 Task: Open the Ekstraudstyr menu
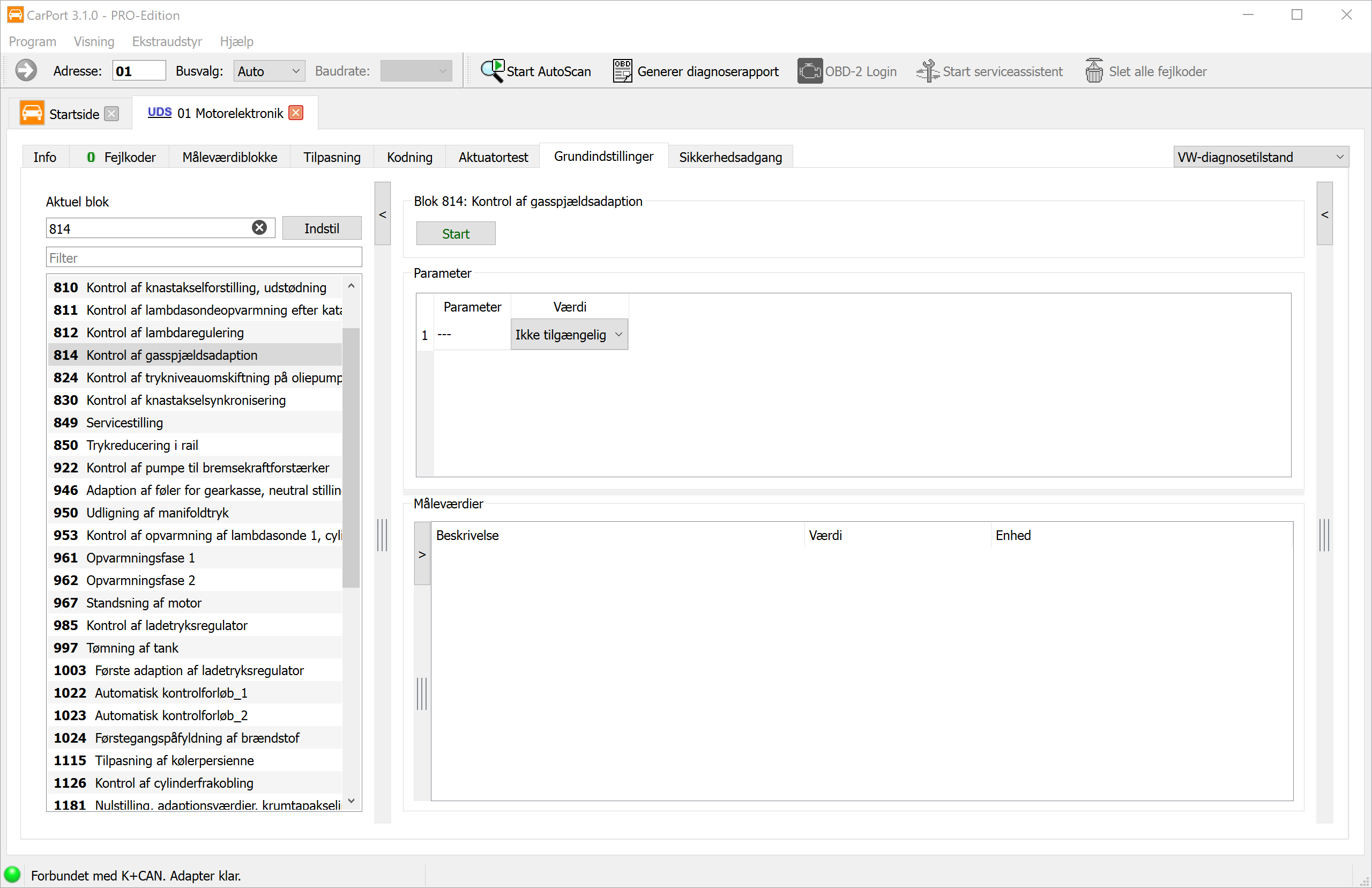(x=167, y=41)
